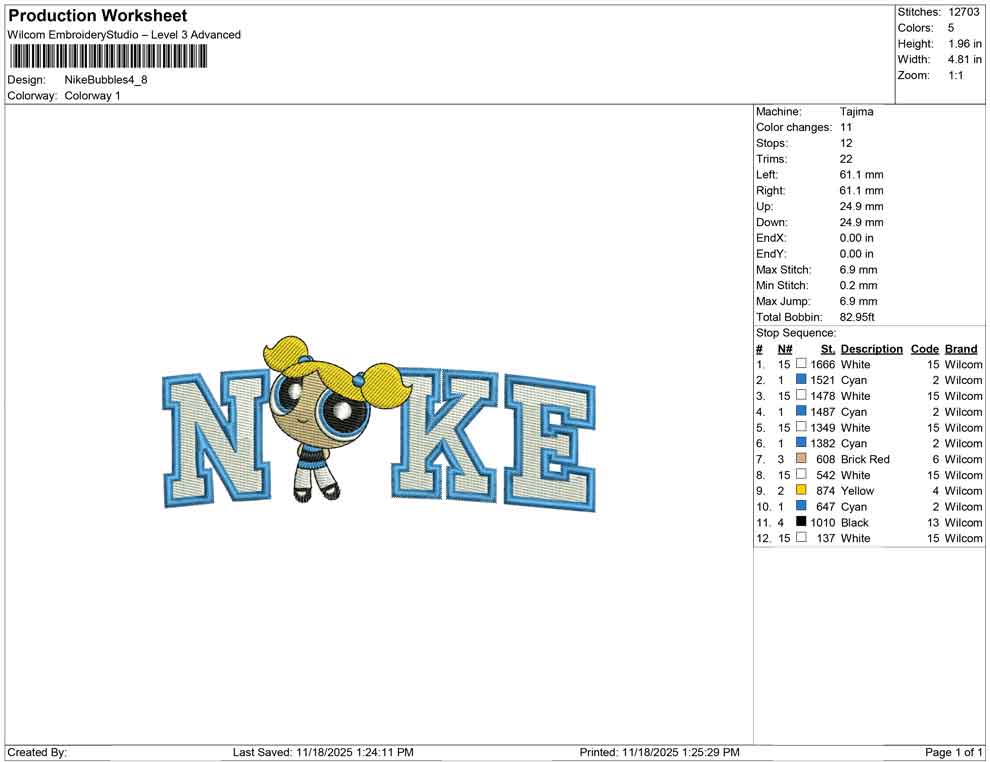Click the stitch count "1010" in row 11
The image size is (990, 762).
tap(823, 522)
